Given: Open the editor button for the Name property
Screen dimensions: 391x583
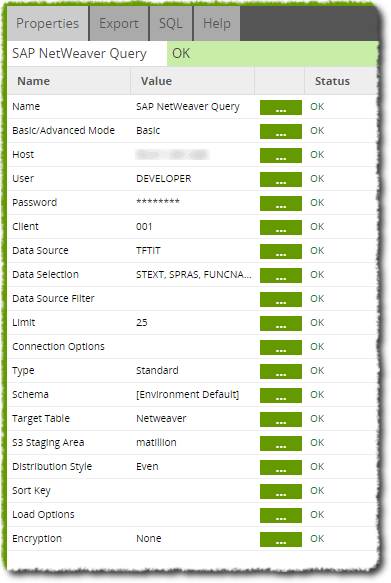Looking at the screenshot, I should coord(281,107).
